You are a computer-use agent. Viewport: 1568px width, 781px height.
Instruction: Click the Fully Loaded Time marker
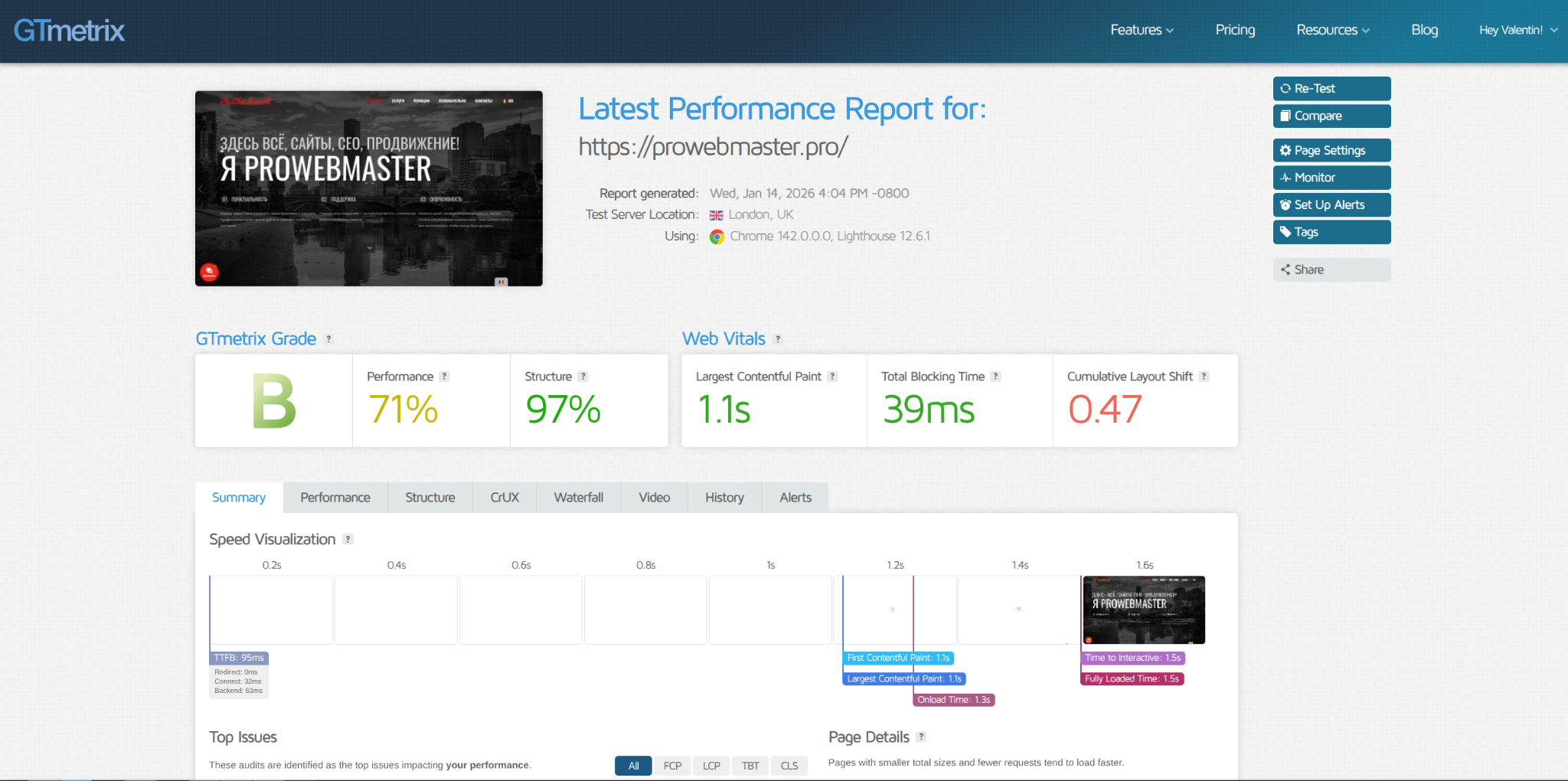point(1132,679)
